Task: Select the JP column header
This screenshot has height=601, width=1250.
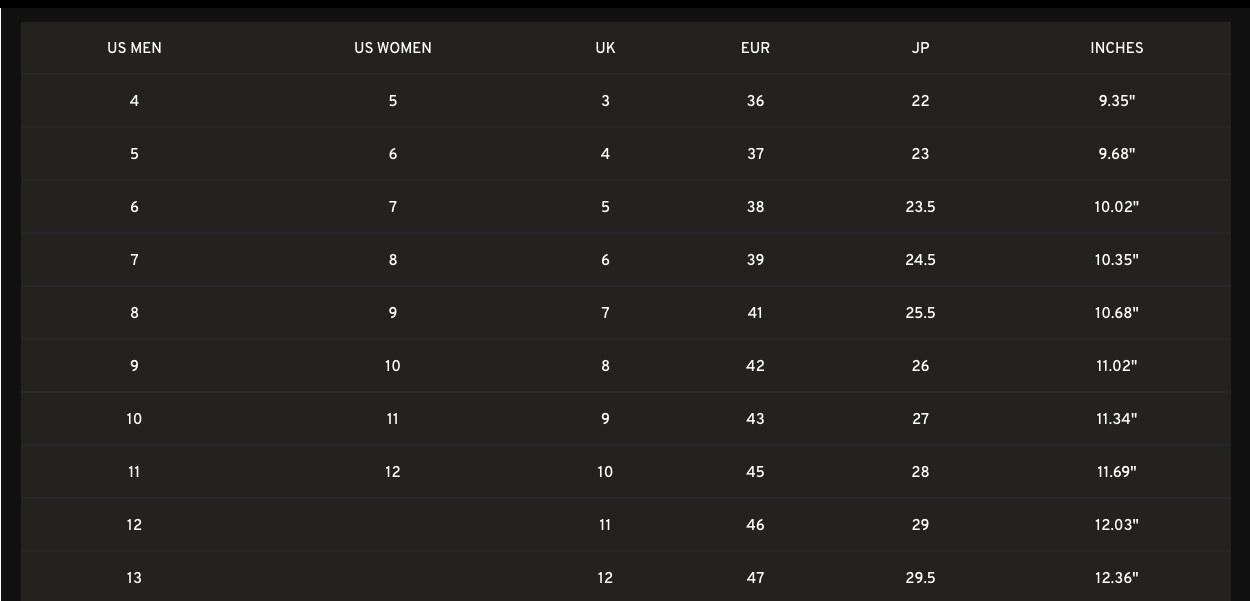Action: pos(920,48)
